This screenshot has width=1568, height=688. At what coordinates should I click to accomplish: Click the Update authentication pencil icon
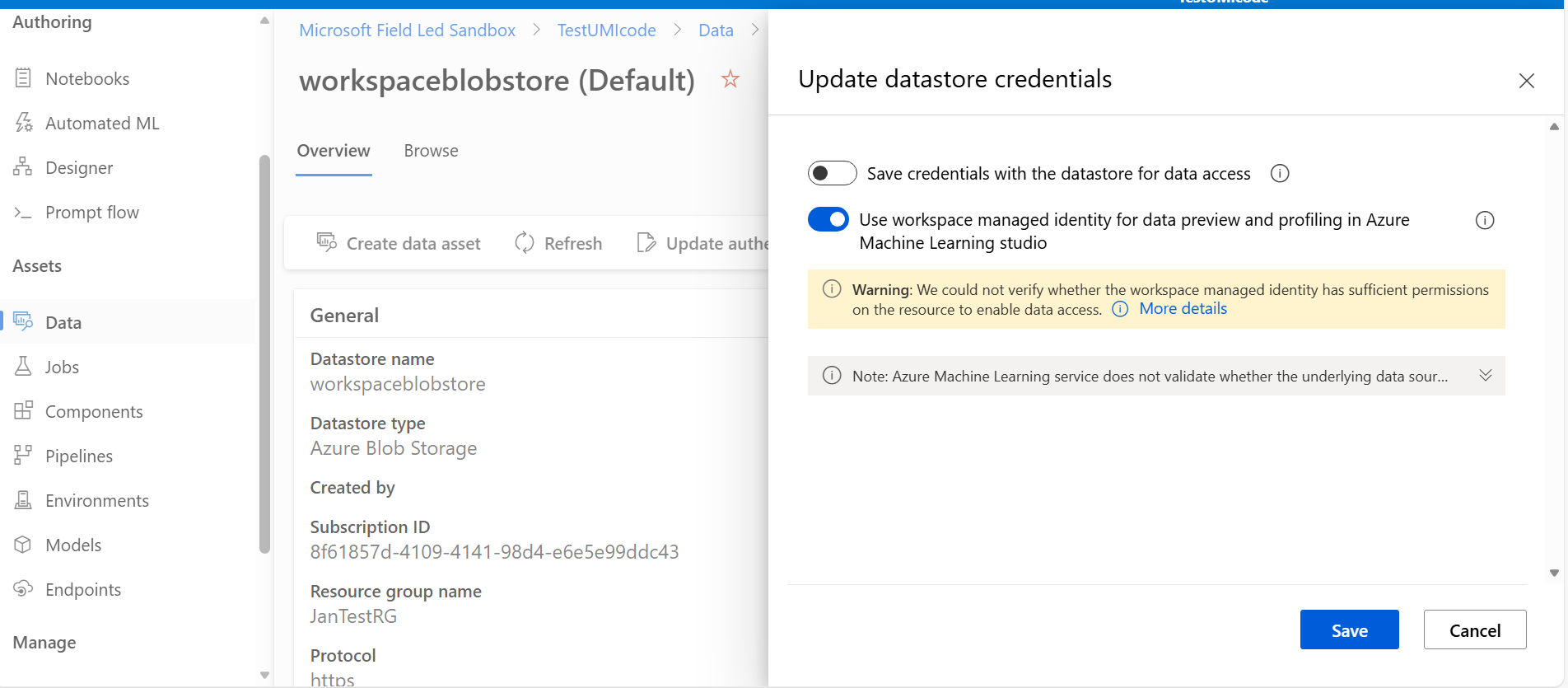(x=646, y=242)
